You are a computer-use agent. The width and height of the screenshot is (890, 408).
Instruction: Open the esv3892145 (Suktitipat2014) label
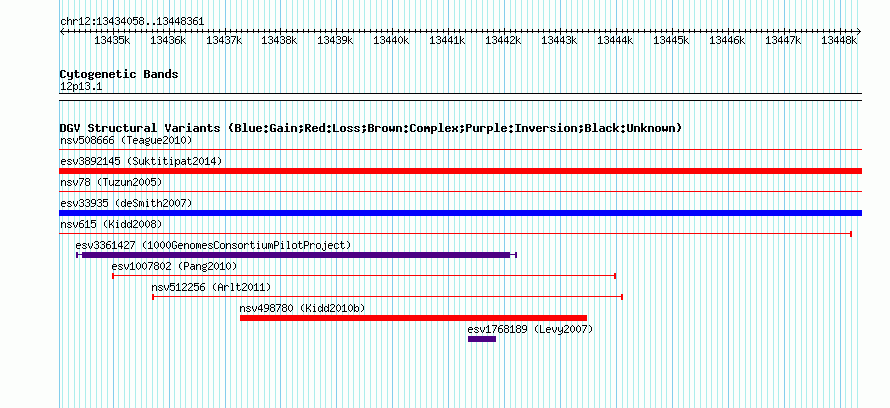[141, 161]
